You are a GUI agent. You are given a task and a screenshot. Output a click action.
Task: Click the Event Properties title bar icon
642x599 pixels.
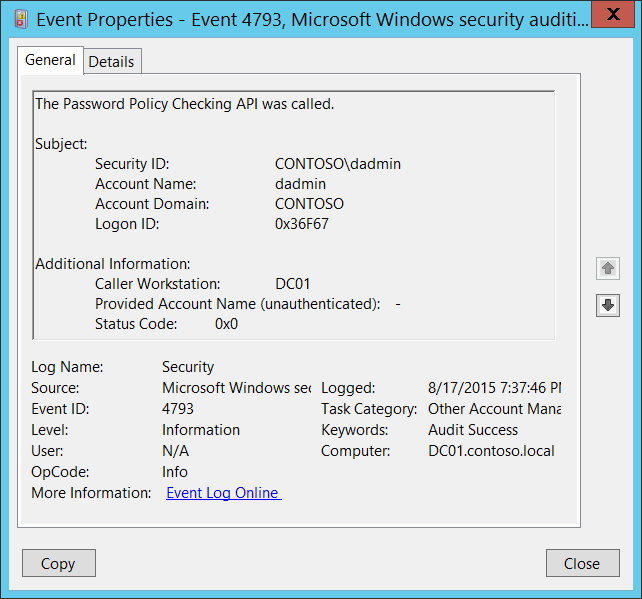coord(19,17)
